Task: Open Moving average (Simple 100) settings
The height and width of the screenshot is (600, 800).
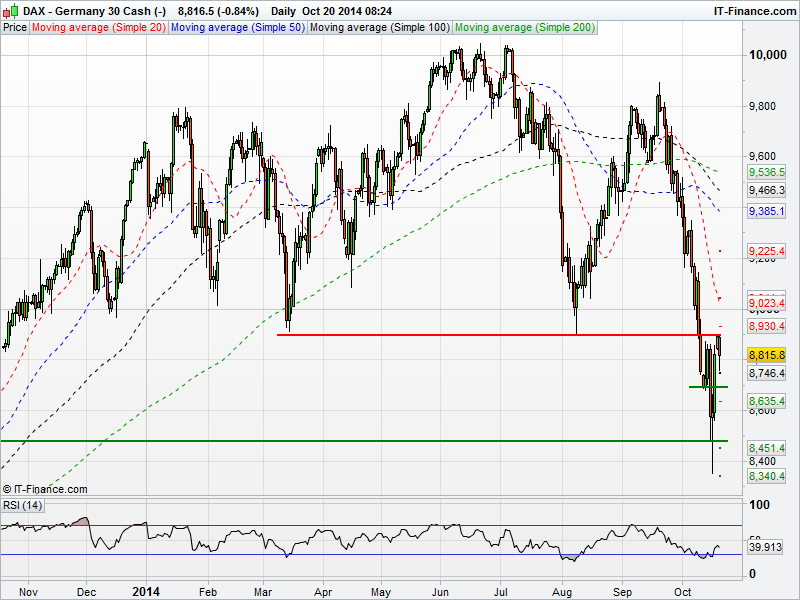Action: pyautogui.click(x=380, y=28)
